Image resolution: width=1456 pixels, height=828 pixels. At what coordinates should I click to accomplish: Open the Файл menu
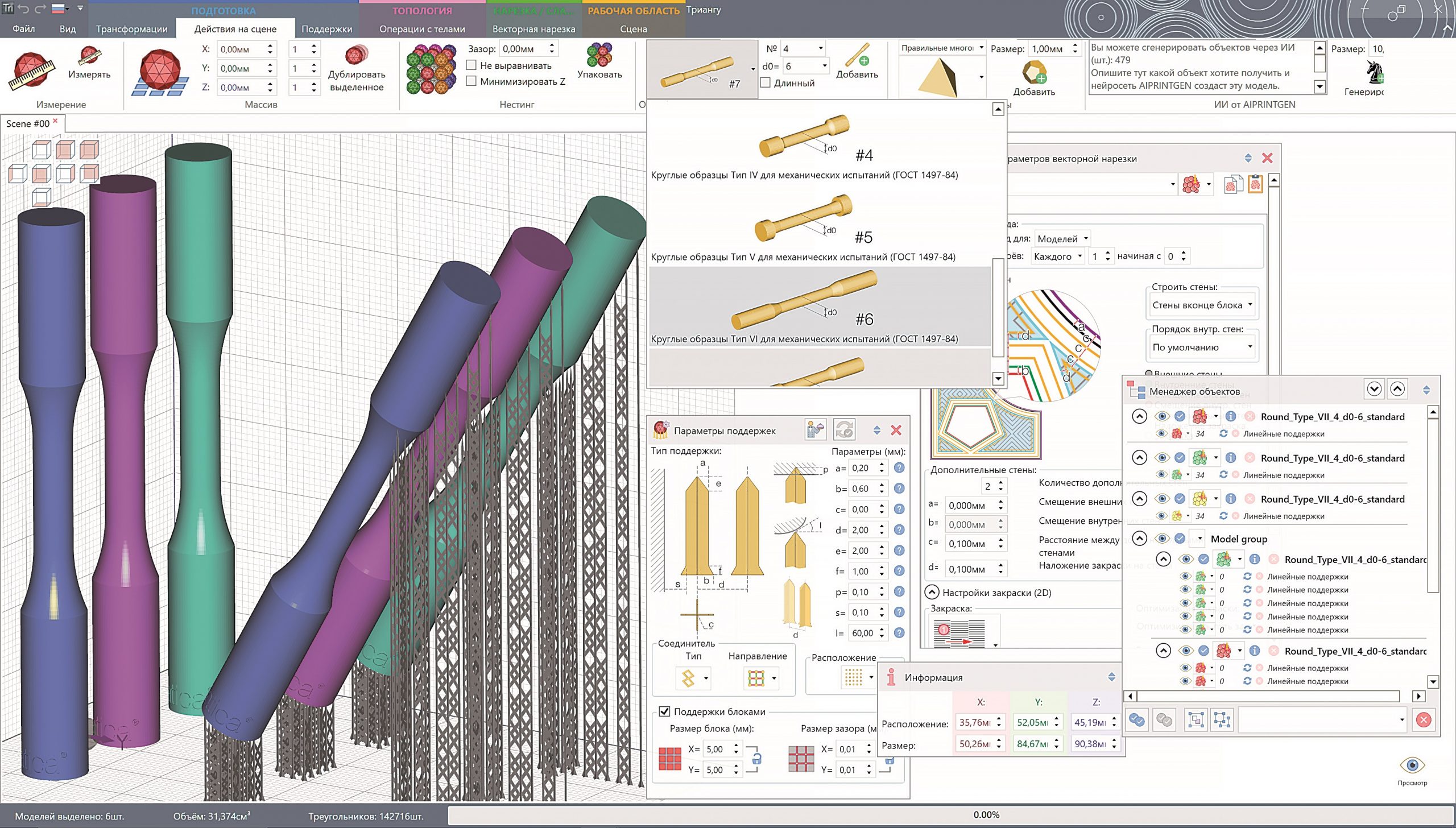pos(23,29)
